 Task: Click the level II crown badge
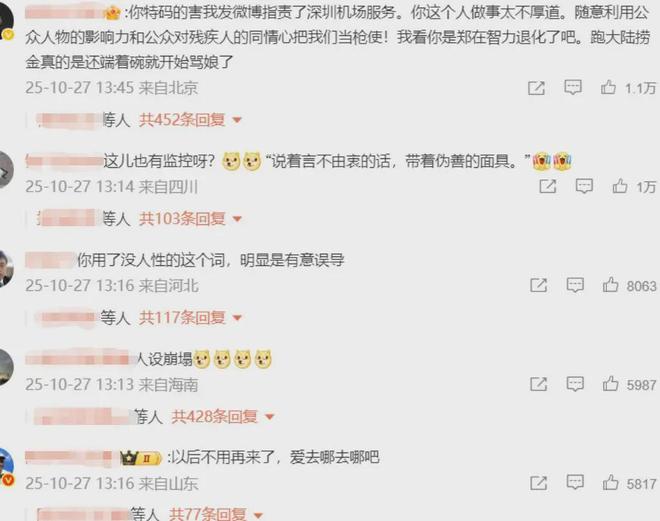click(141, 458)
